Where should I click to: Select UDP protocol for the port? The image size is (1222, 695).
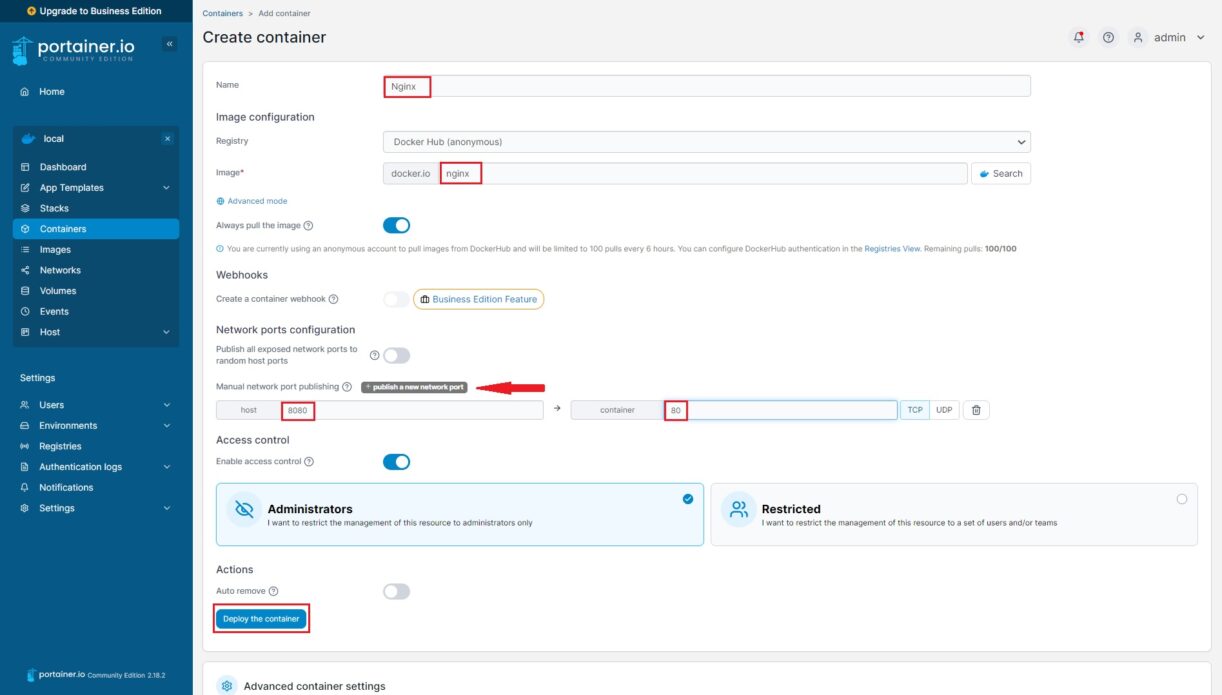point(944,410)
